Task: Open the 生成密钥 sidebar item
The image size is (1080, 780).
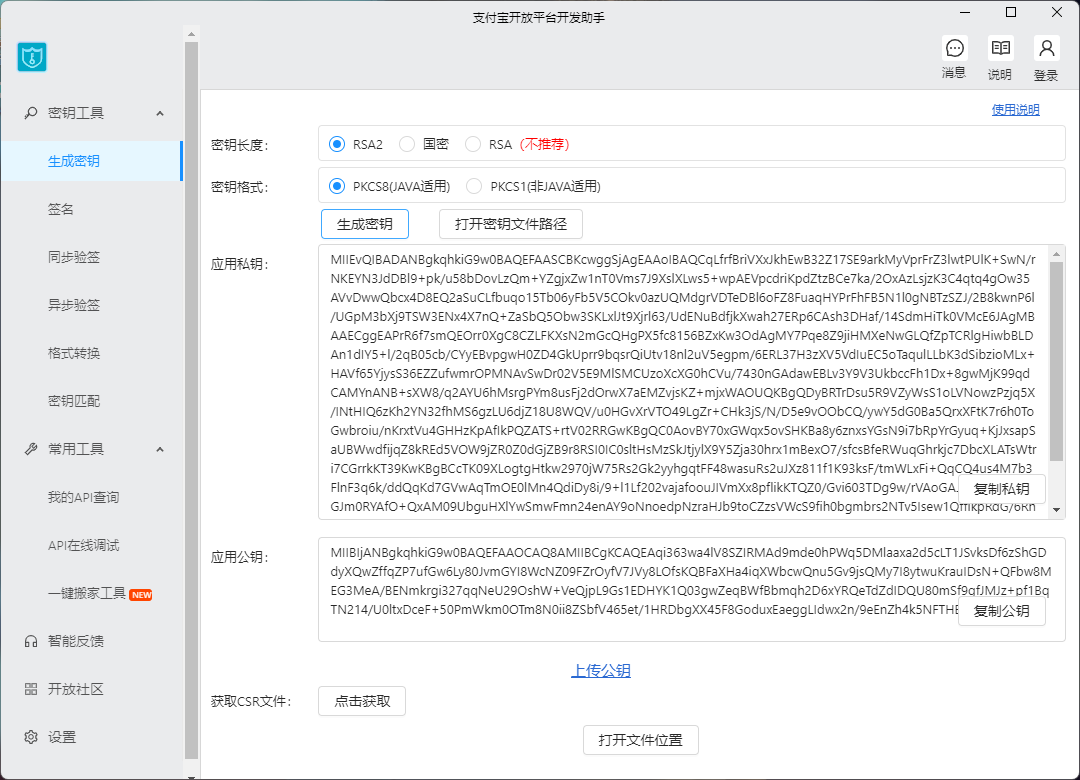Action: (92, 161)
